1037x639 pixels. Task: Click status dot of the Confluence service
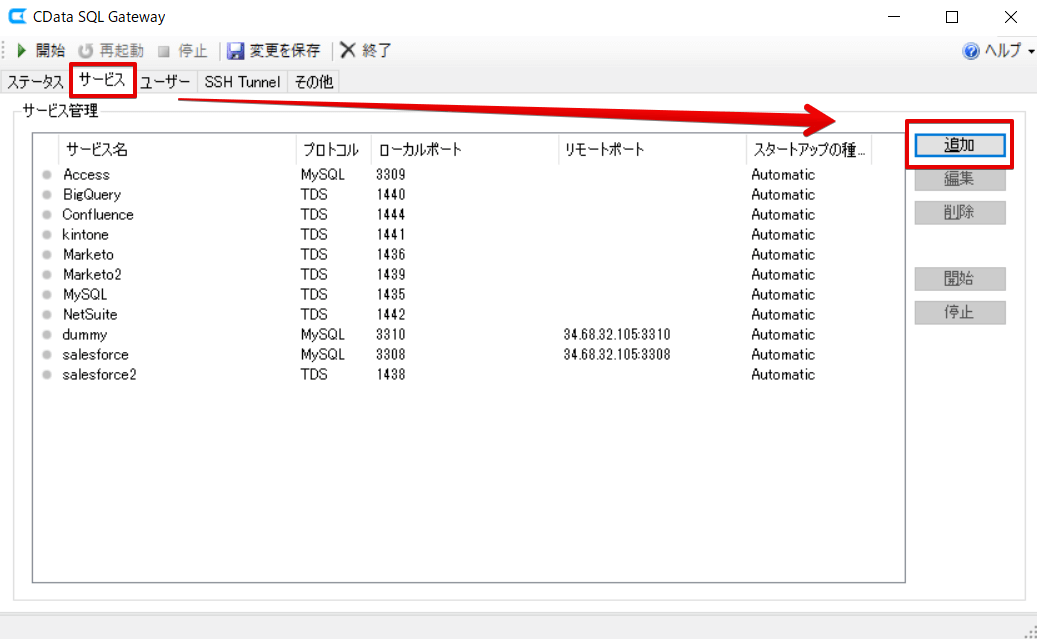[47, 214]
